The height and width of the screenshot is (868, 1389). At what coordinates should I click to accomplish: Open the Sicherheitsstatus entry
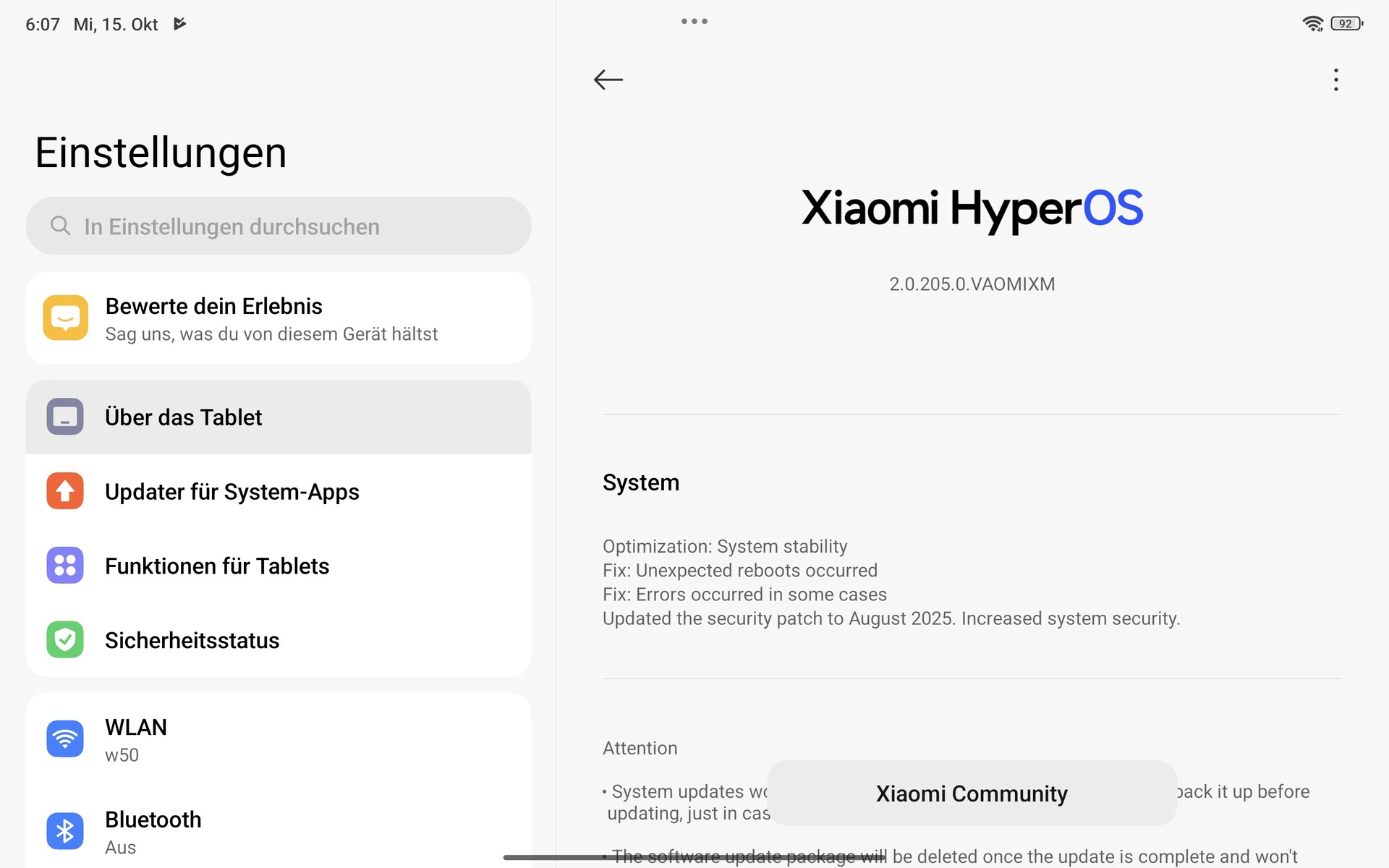(x=192, y=641)
